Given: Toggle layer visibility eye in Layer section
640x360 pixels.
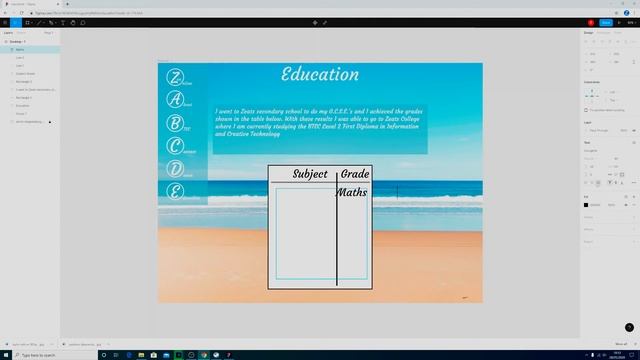Looking at the screenshot, I should [x=634, y=131].
